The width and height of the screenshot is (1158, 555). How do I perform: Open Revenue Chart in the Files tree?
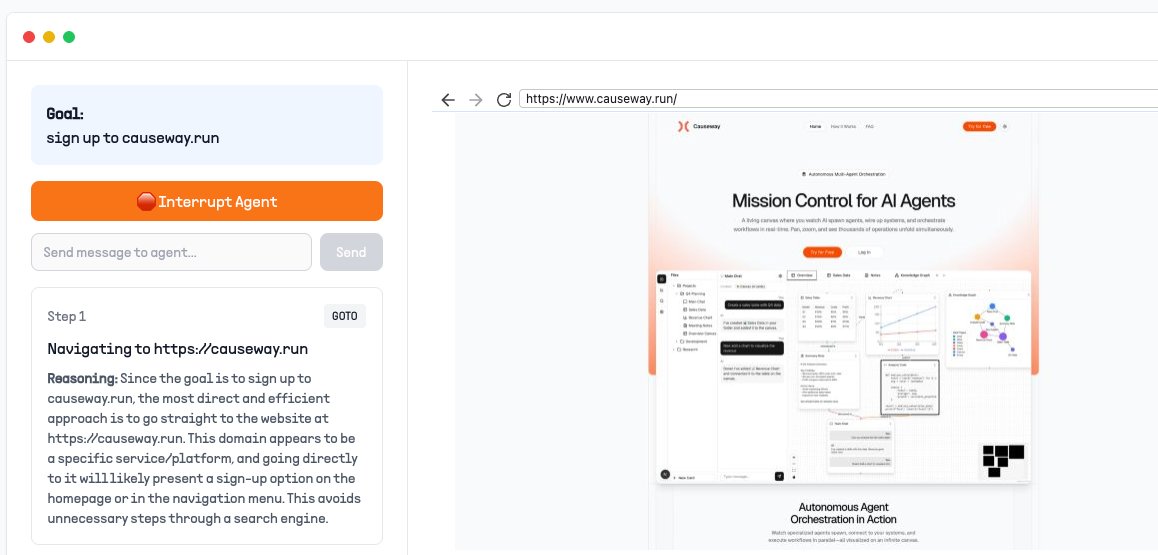700,317
